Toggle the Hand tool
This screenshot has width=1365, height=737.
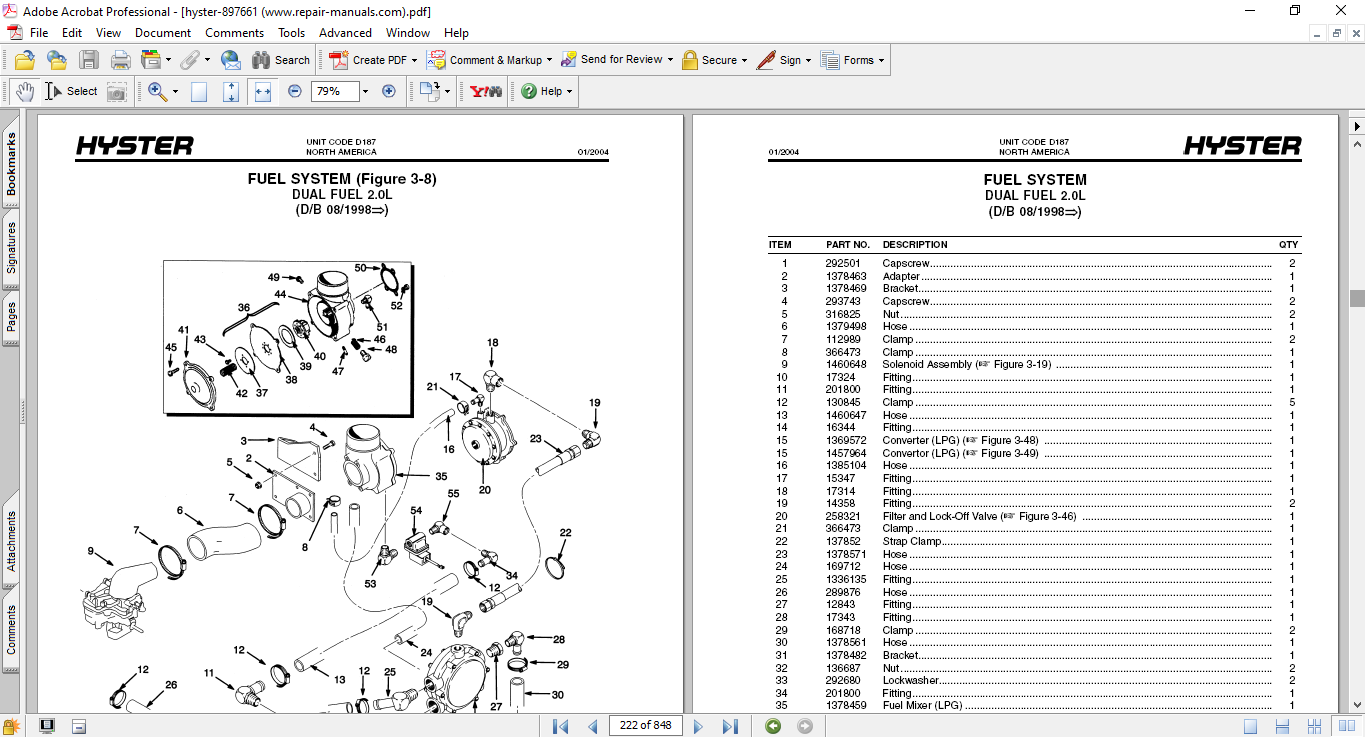(25, 91)
